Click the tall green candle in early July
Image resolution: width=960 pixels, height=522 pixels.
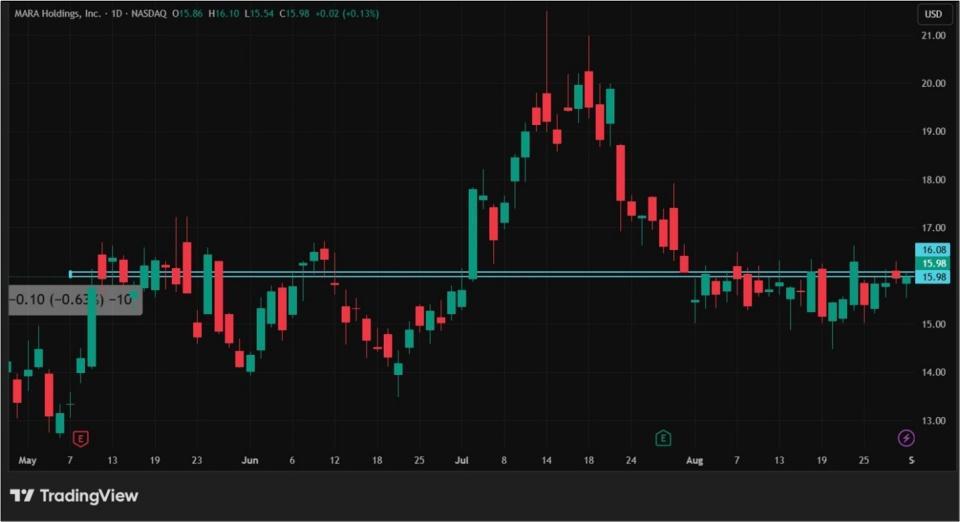point(473,233)
